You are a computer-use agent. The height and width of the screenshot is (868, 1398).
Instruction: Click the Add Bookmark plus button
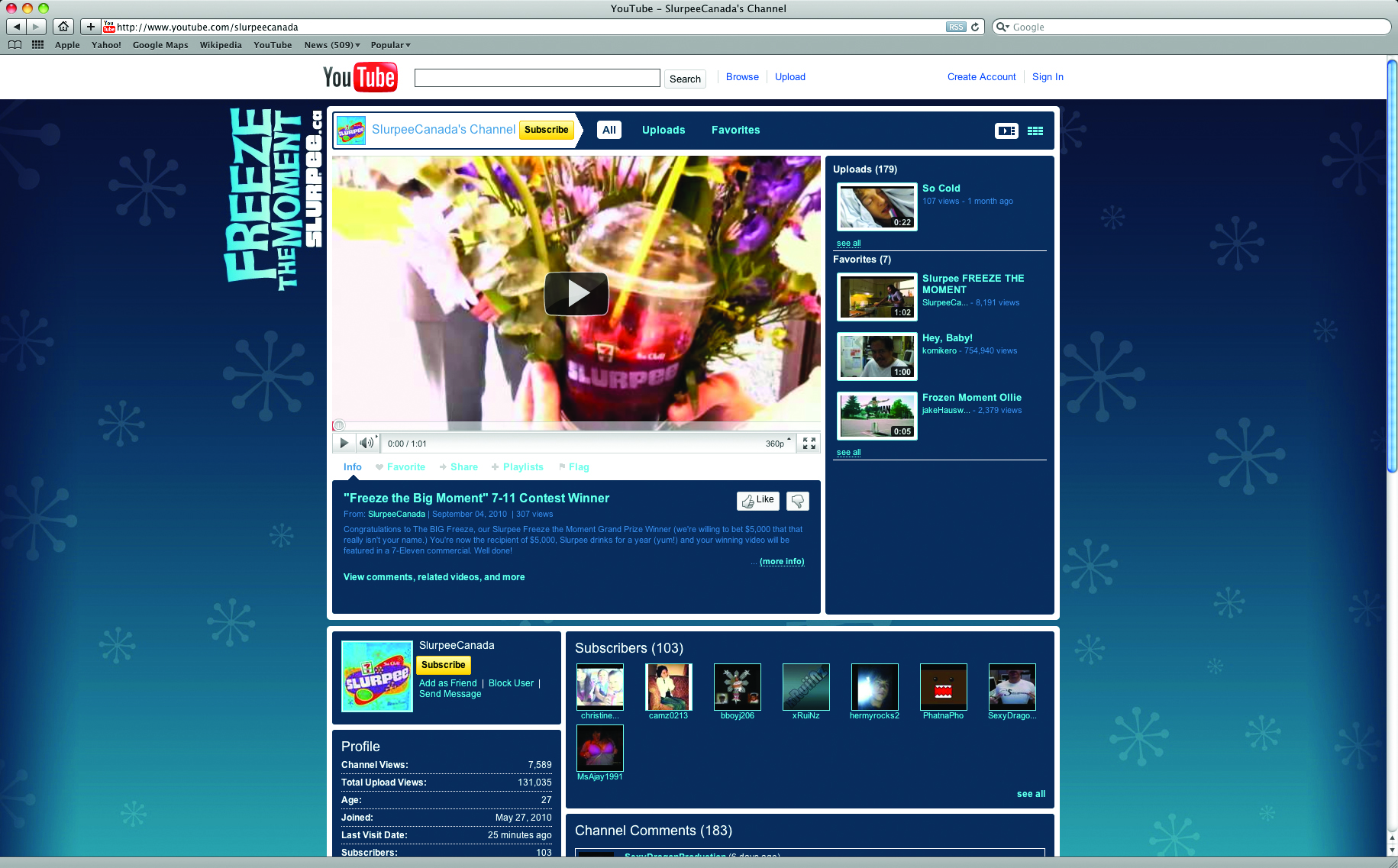pos(91,27)
